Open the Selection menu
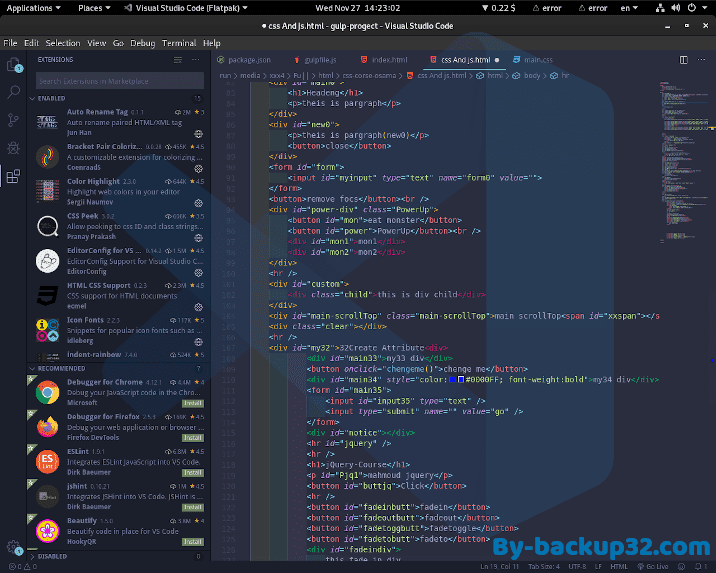Screen dimensions: 716x573 coord(63,43)
